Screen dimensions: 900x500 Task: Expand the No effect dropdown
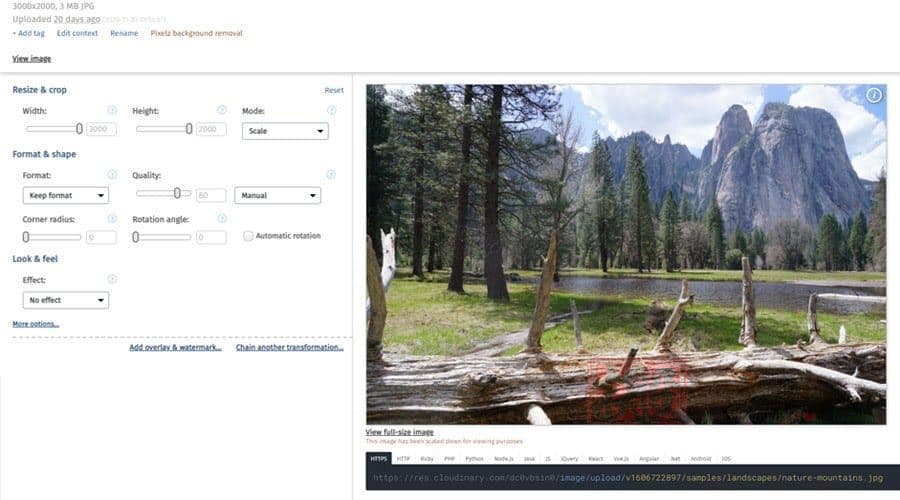[x=65, y=300]
